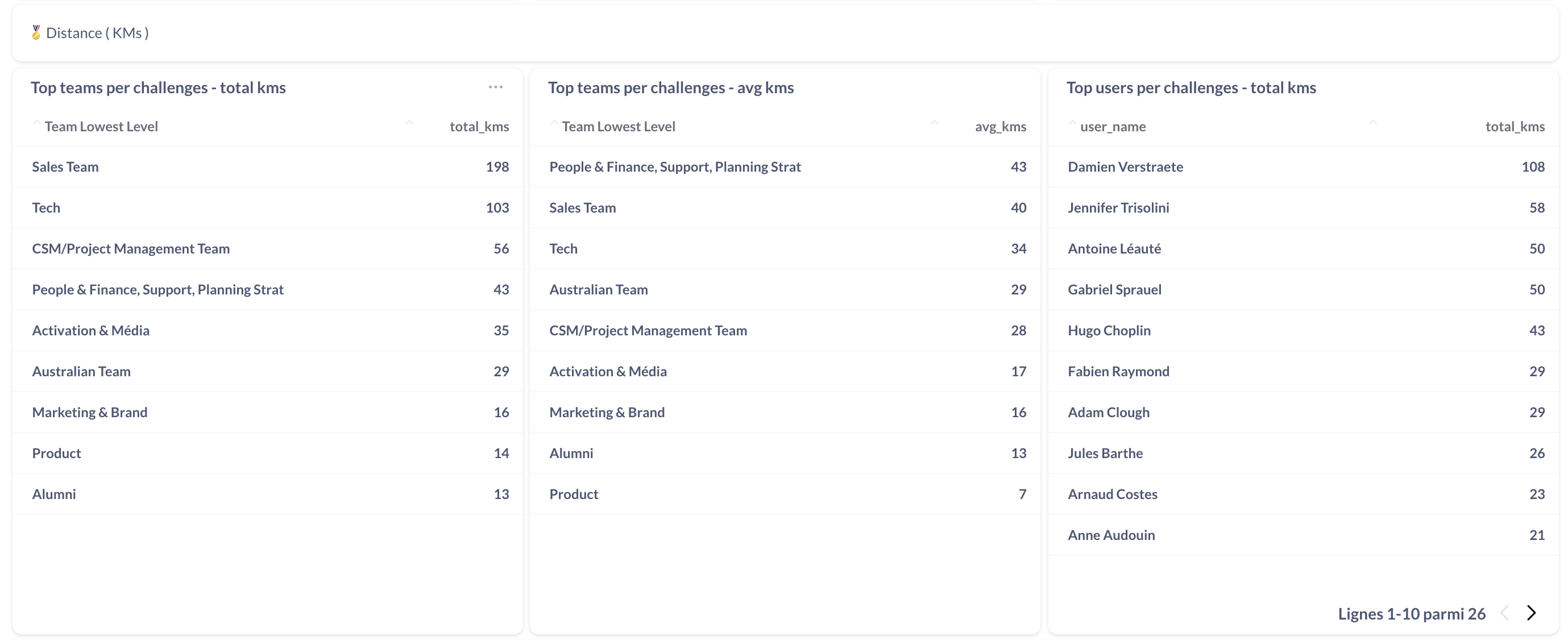The height and width of the screenshot is (640, 1568).
Task: Open 'Top teams per challenges - total kms' title
Action: [x=158, y=88]
